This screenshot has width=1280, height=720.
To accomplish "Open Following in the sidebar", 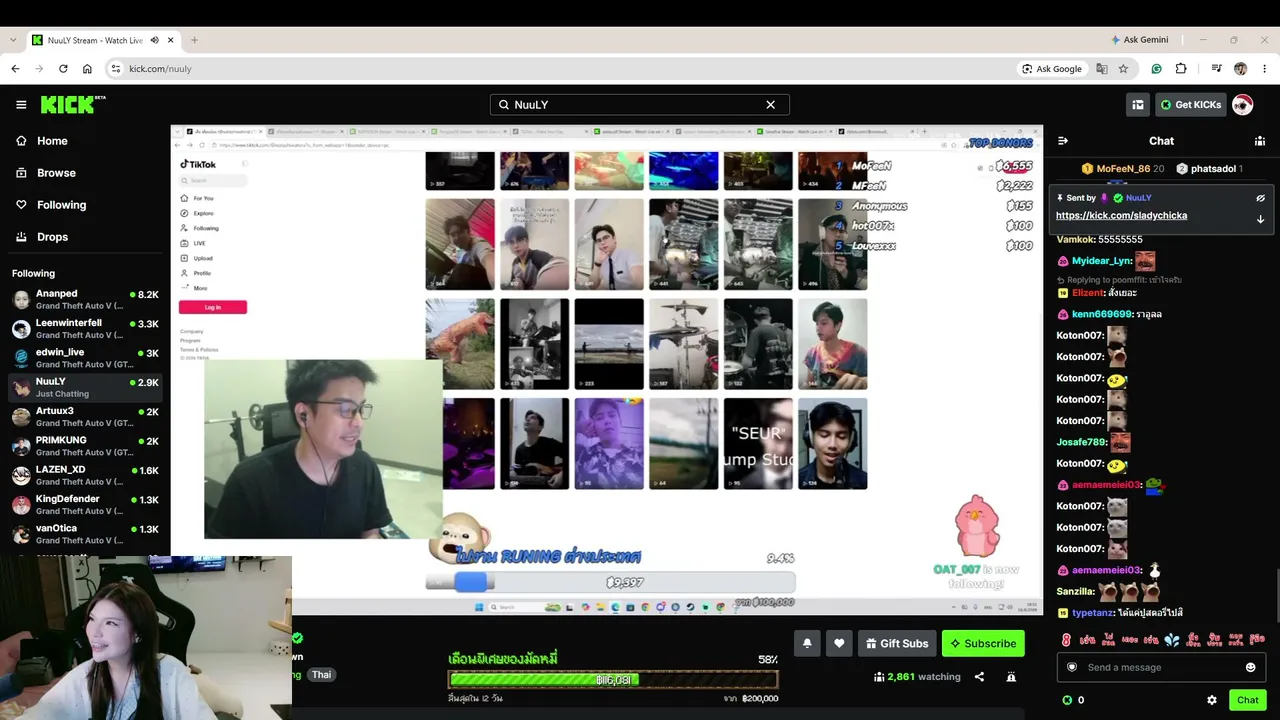I will pyautogui.click(x=85, y=205).
